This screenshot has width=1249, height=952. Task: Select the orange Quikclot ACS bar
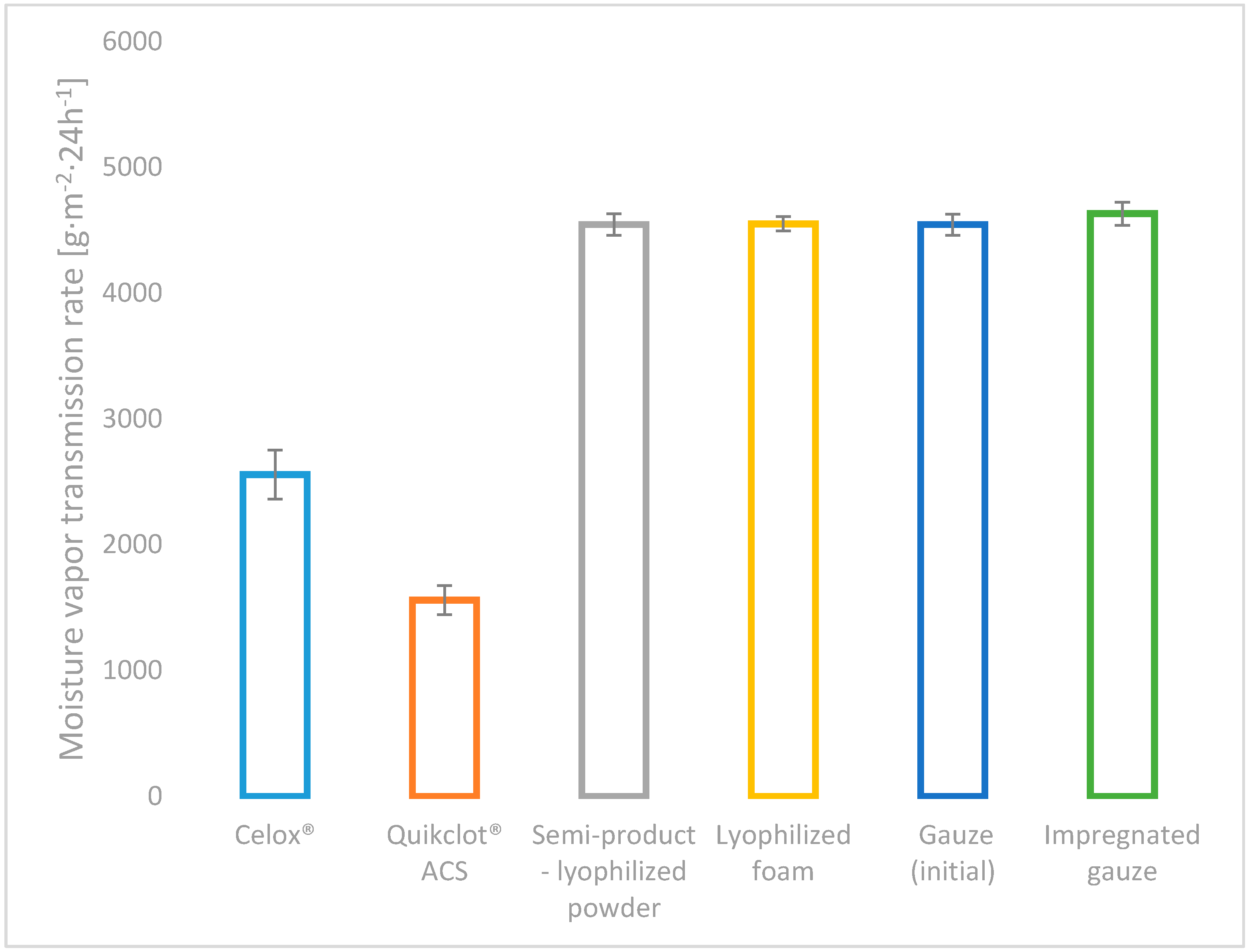click(x=445, y=697)
